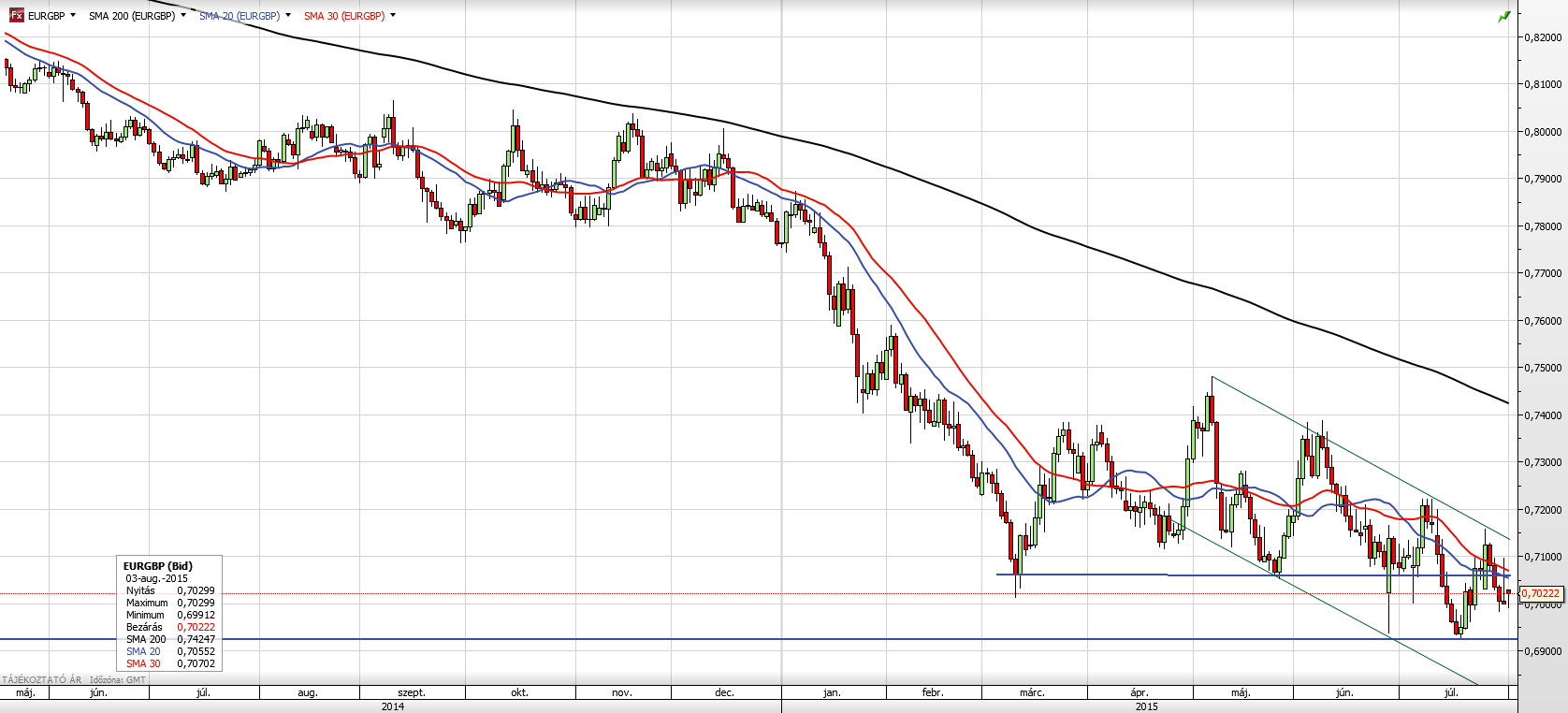Click the SMA 200 value 0,74247
1568x713 pixels.
[x=196, y=639]
